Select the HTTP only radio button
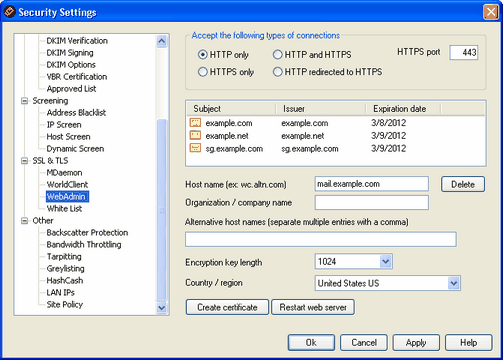Image resolution: width=503 pixels, height=360 pixels. coord(203,54)
